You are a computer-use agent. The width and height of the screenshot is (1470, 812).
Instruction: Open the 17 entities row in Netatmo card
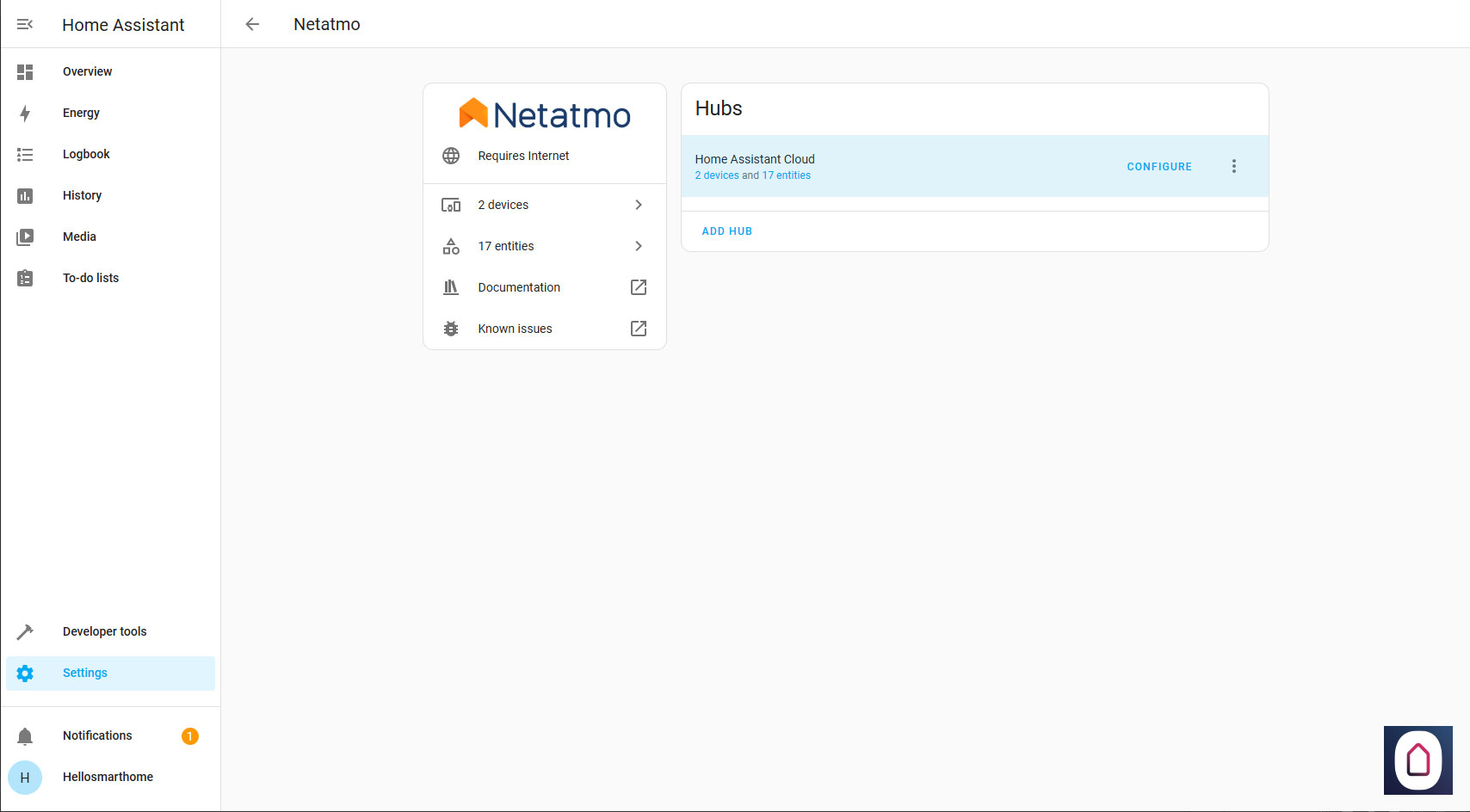tap(545, 246)
